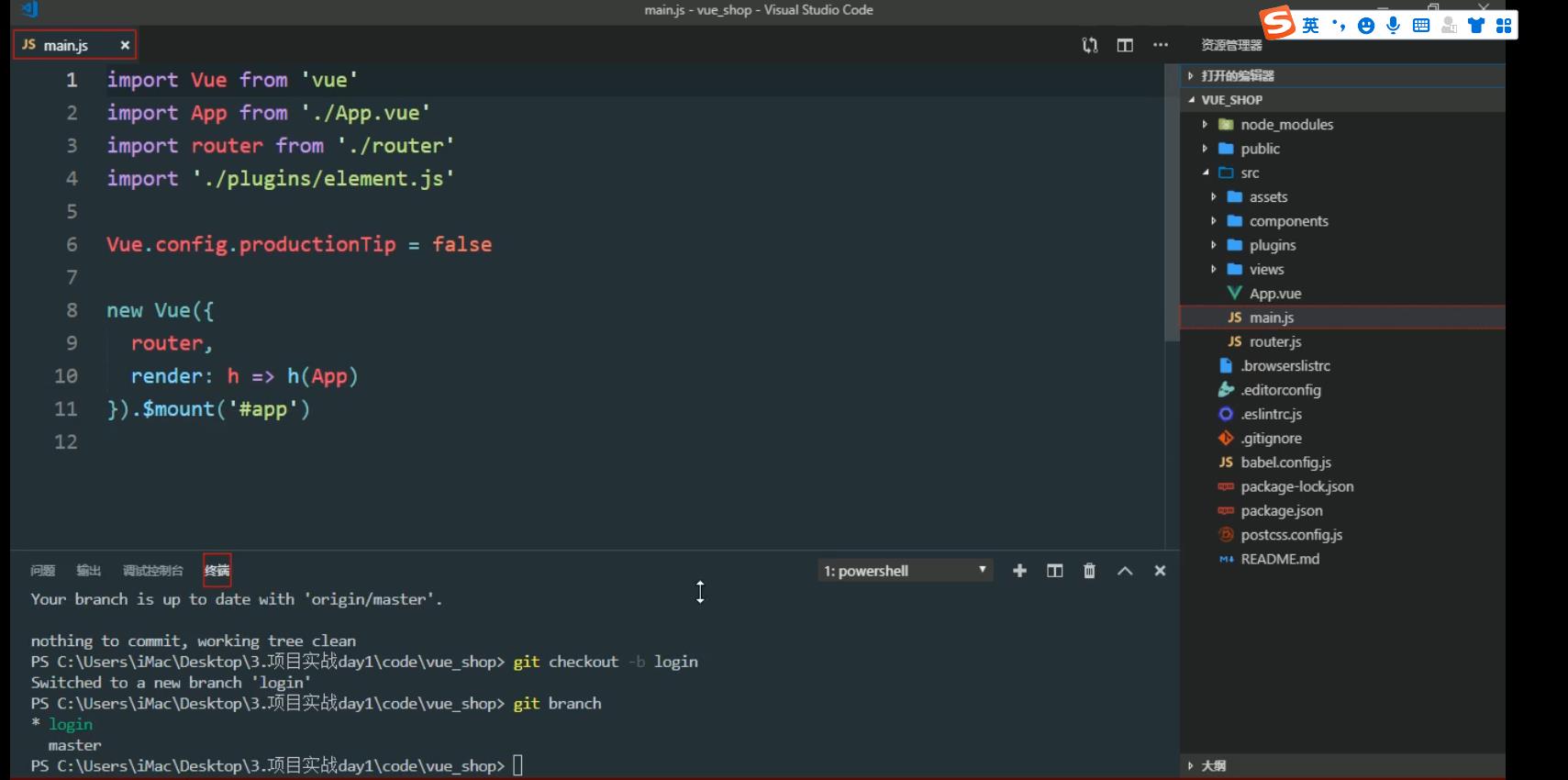Place cursor on line 6 Vue.config.productionTip
The width and height of the screenshot is (1568, 780).
pyautogui.click(x=250, y=244)
